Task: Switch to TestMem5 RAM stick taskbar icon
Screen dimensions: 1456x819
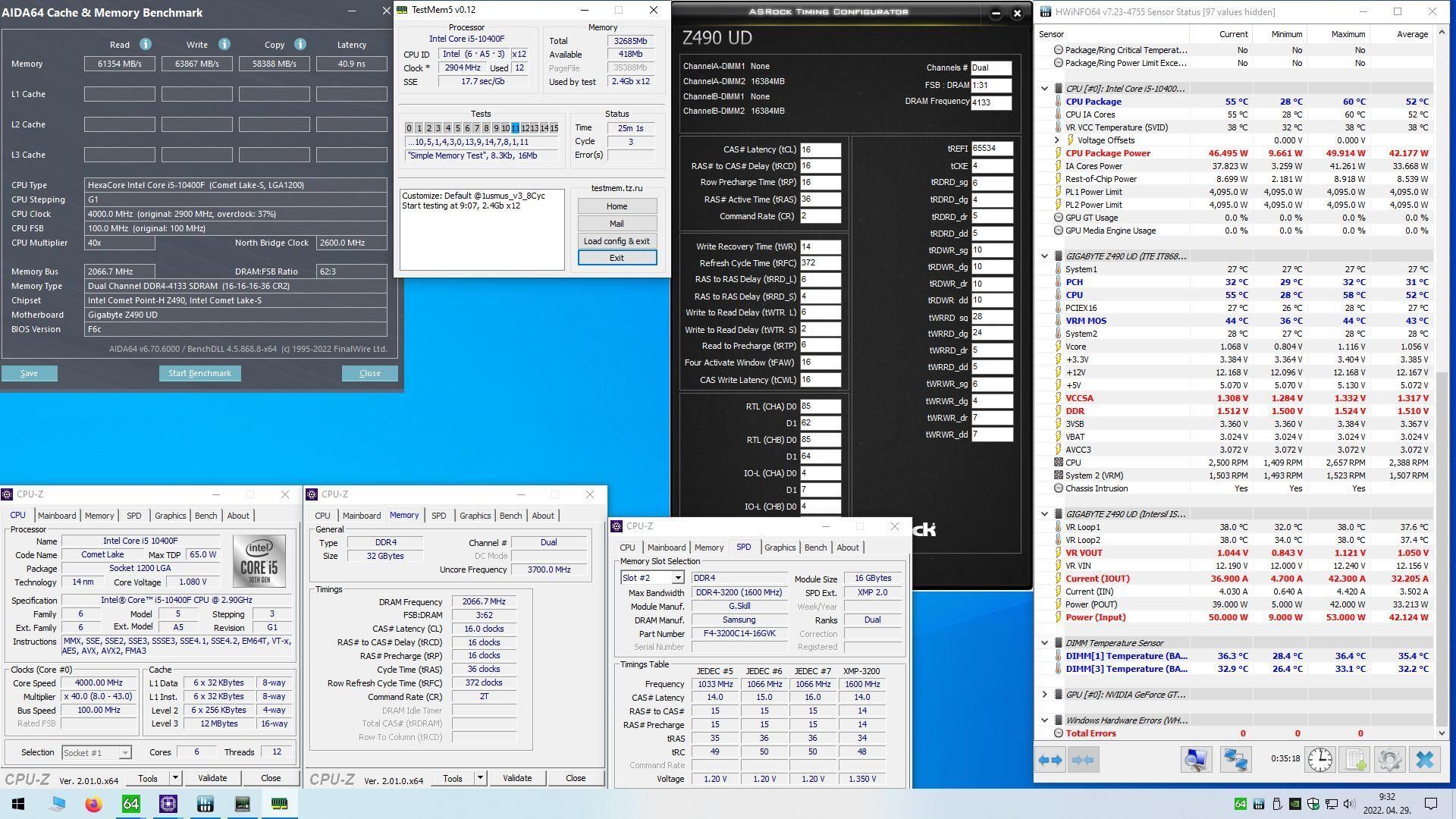Action: coord(279,804)
